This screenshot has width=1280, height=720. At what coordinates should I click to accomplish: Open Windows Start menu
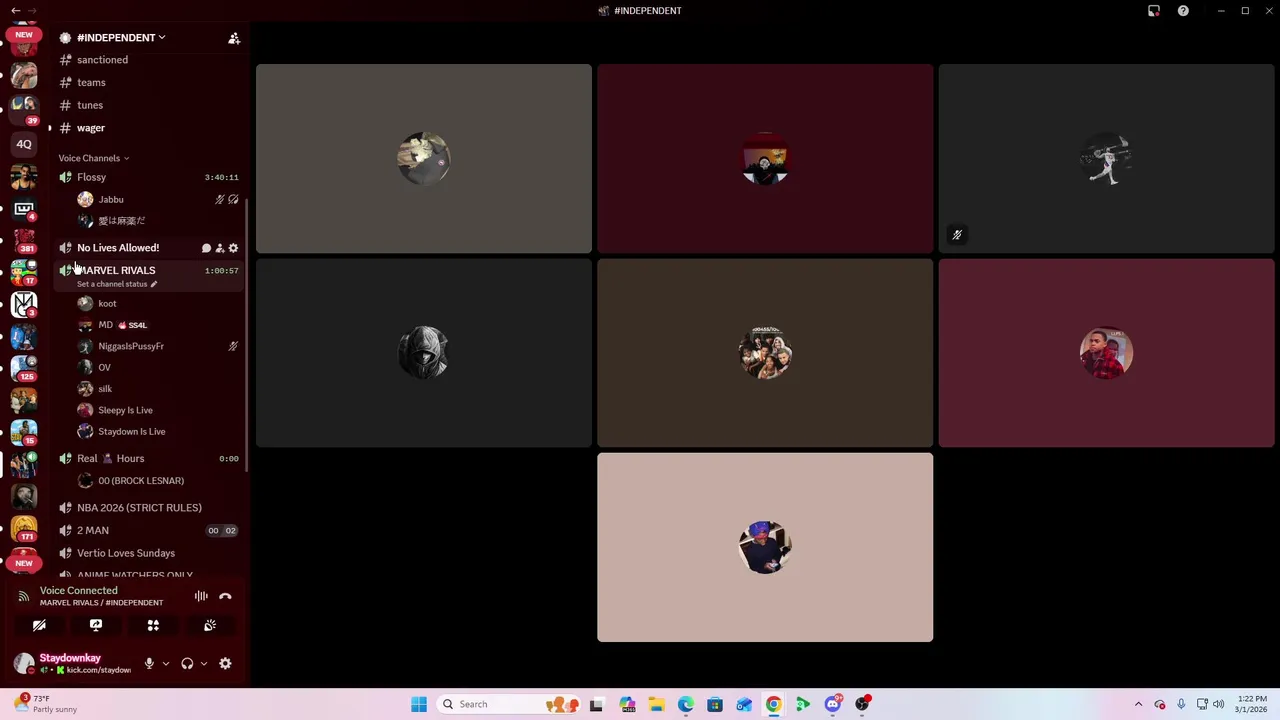click(x=419, y=704)
